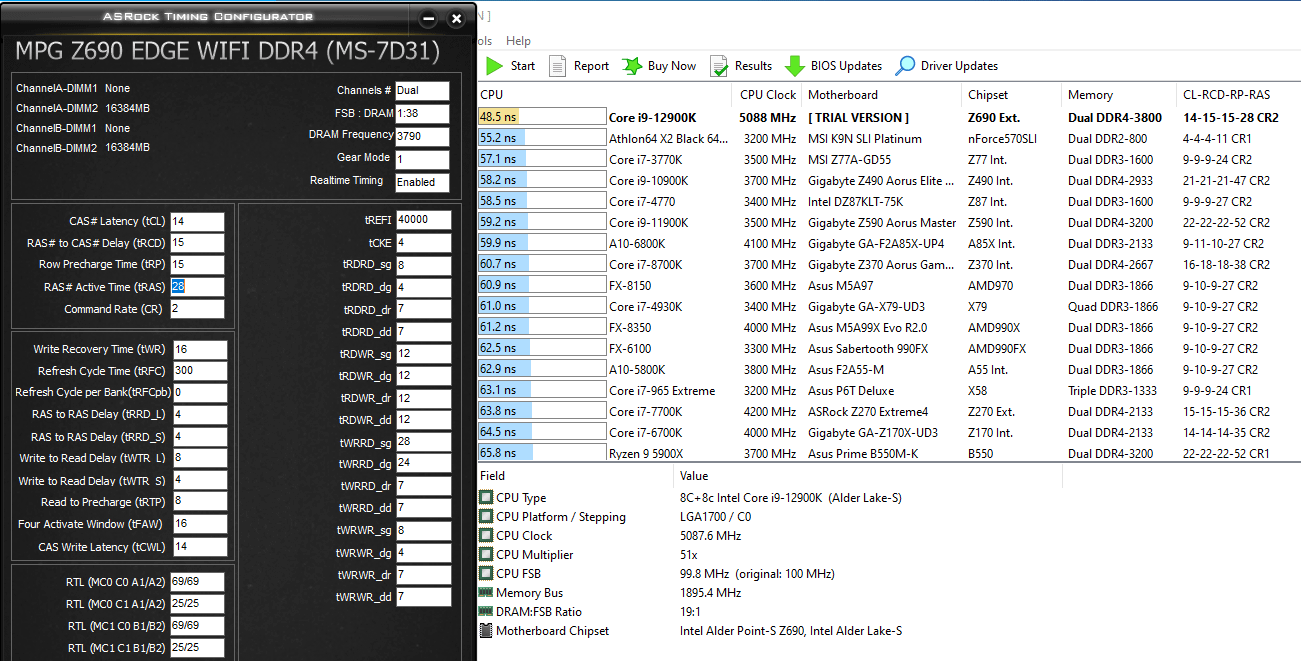The width and height of the screenshot is (1301, 661).
Task: Sort by the Chipset column header
Action: (x=1011, y=95)
